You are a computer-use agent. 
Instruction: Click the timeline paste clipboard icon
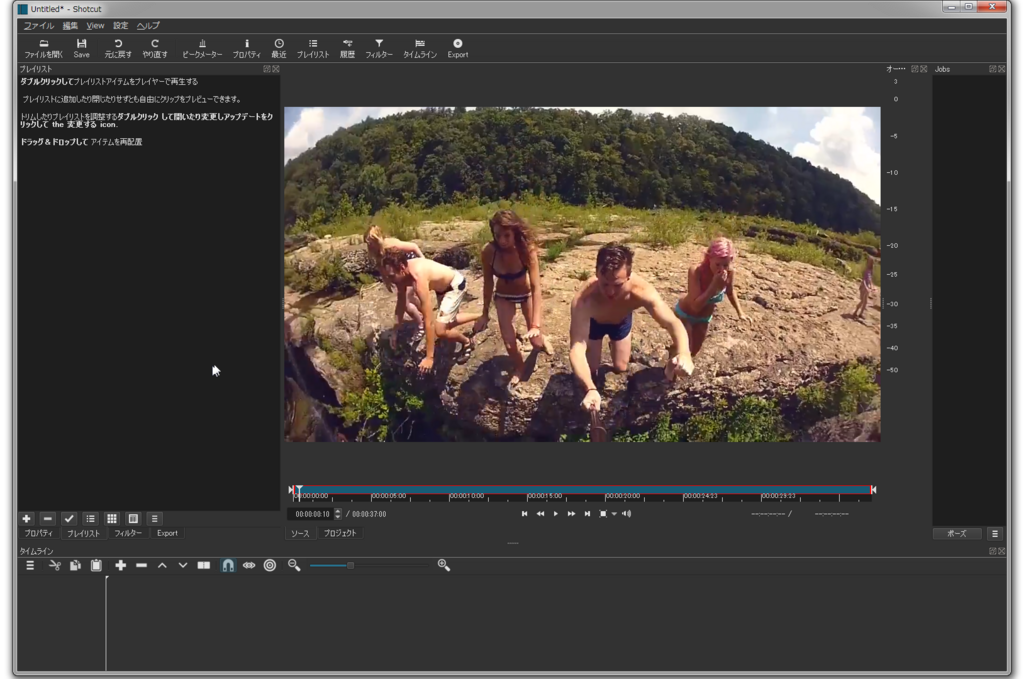96,565
